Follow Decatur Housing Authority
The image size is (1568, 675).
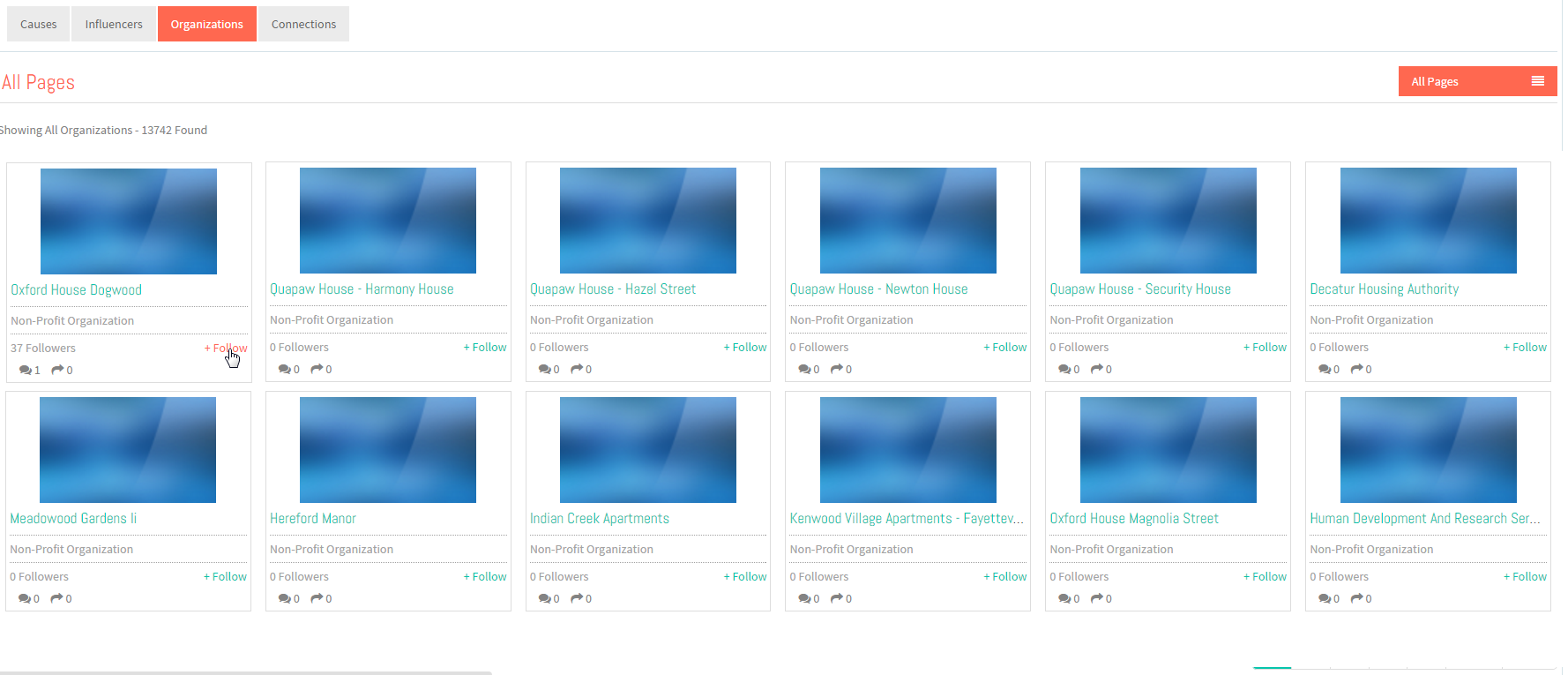click(1525, 347)
